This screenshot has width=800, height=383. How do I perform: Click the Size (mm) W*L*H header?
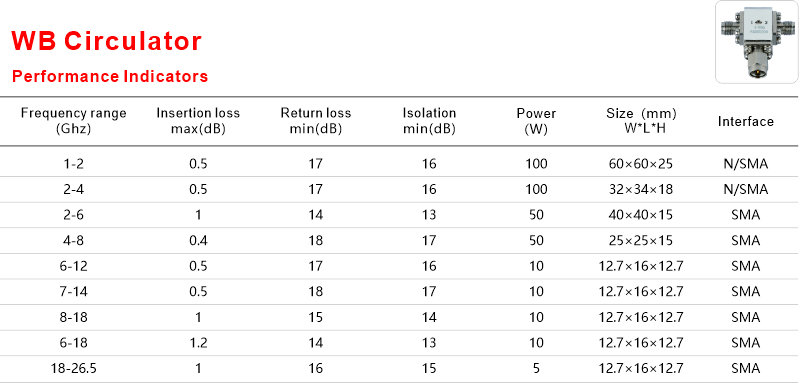tap(641, 121)
